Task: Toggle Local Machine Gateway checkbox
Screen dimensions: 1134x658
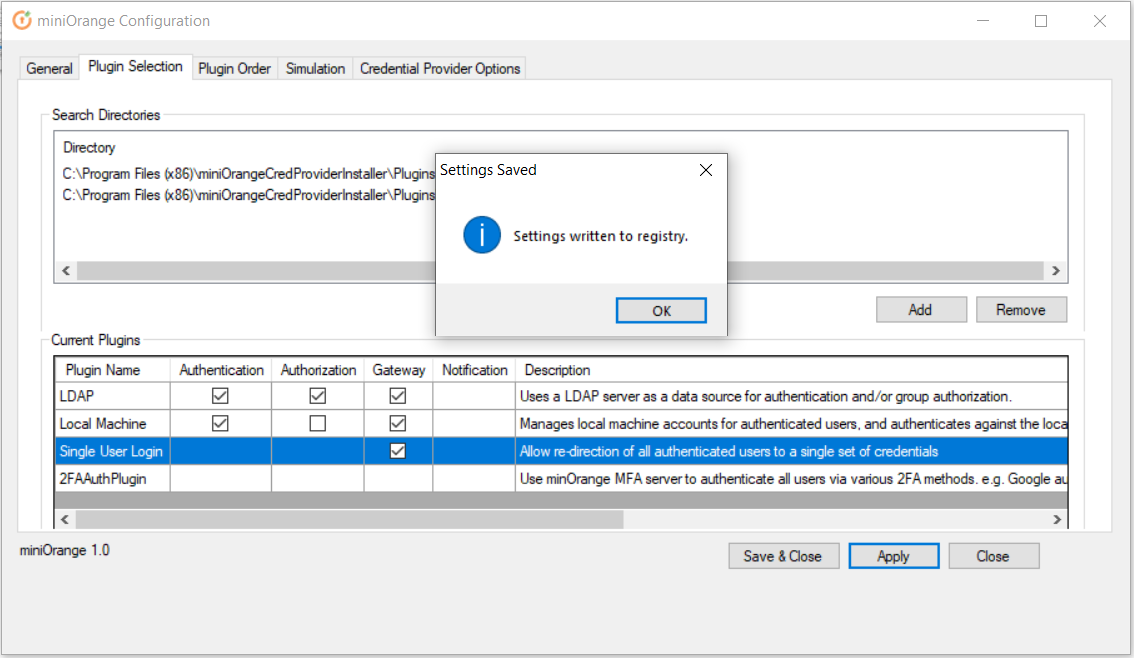Action: tap(398, 424)
